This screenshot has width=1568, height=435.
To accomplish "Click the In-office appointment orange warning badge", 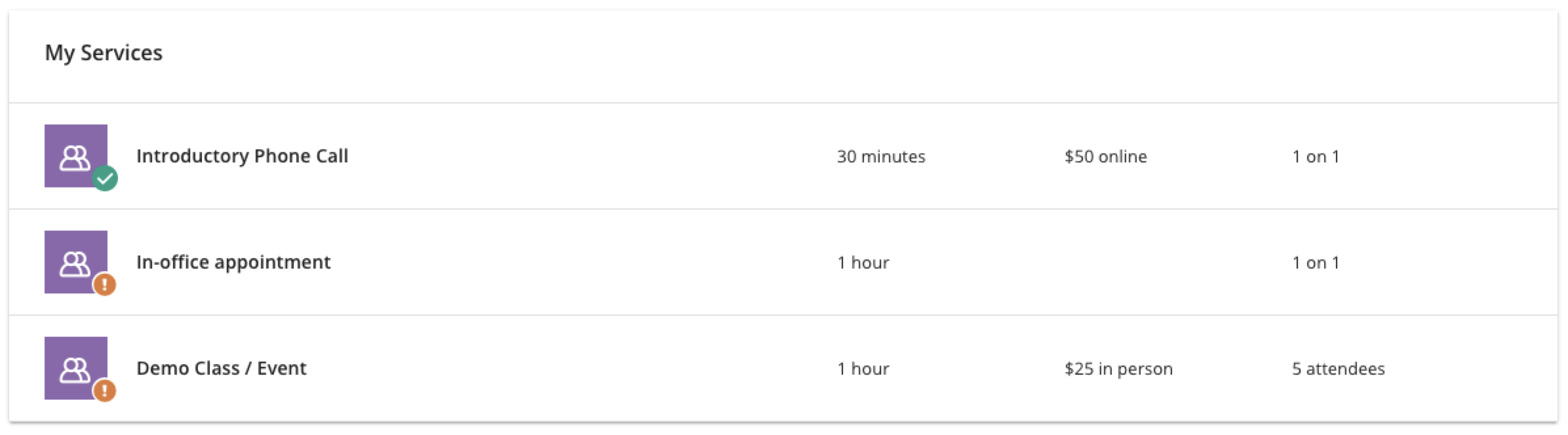I will click(105, 285).
